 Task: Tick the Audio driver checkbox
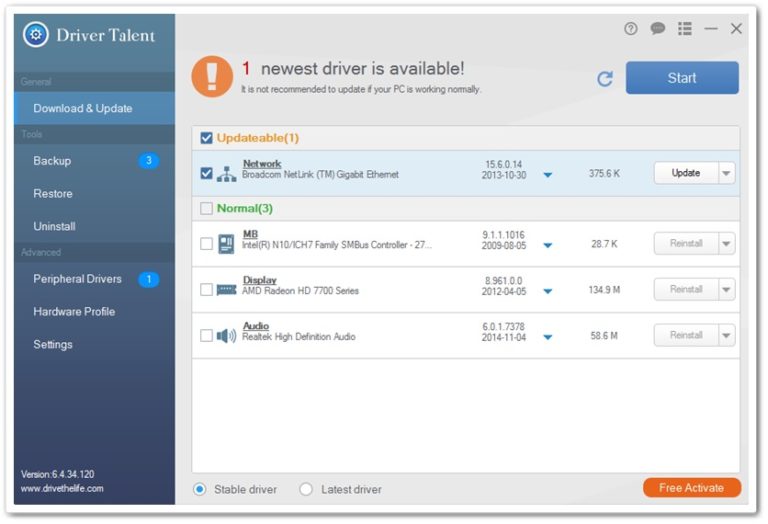click(206, 336)
